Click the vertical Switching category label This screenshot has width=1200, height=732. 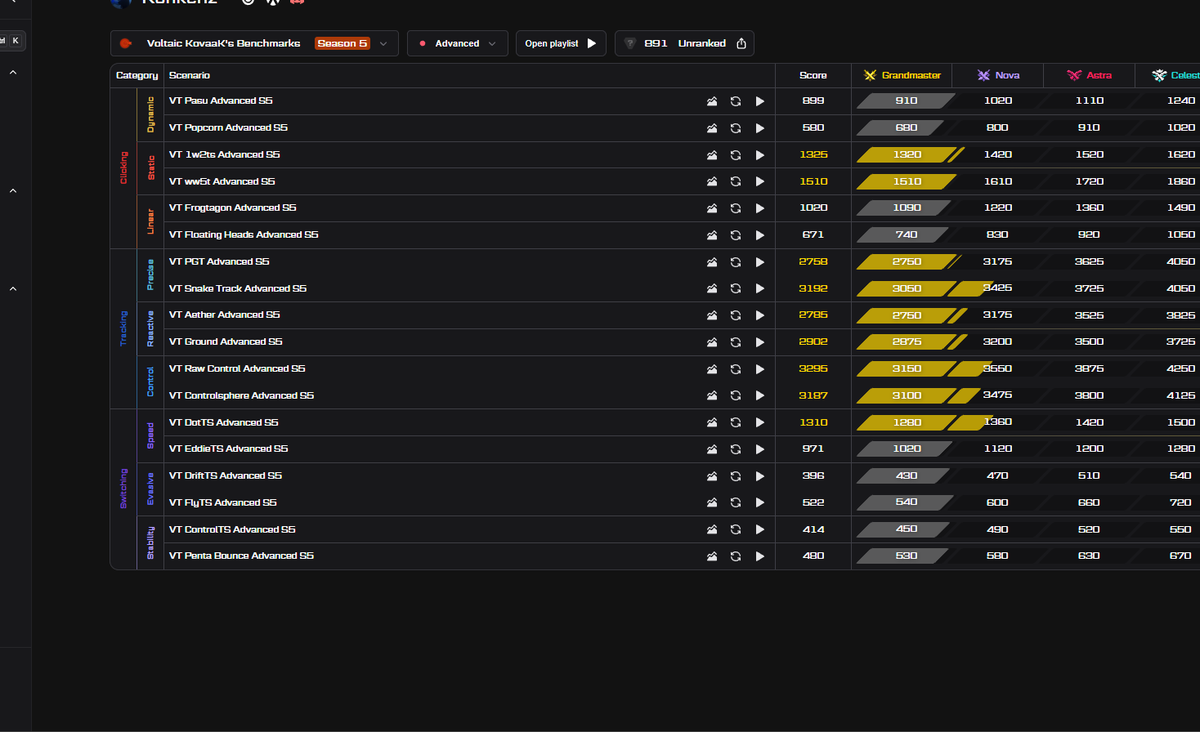(x=124, y=489)
